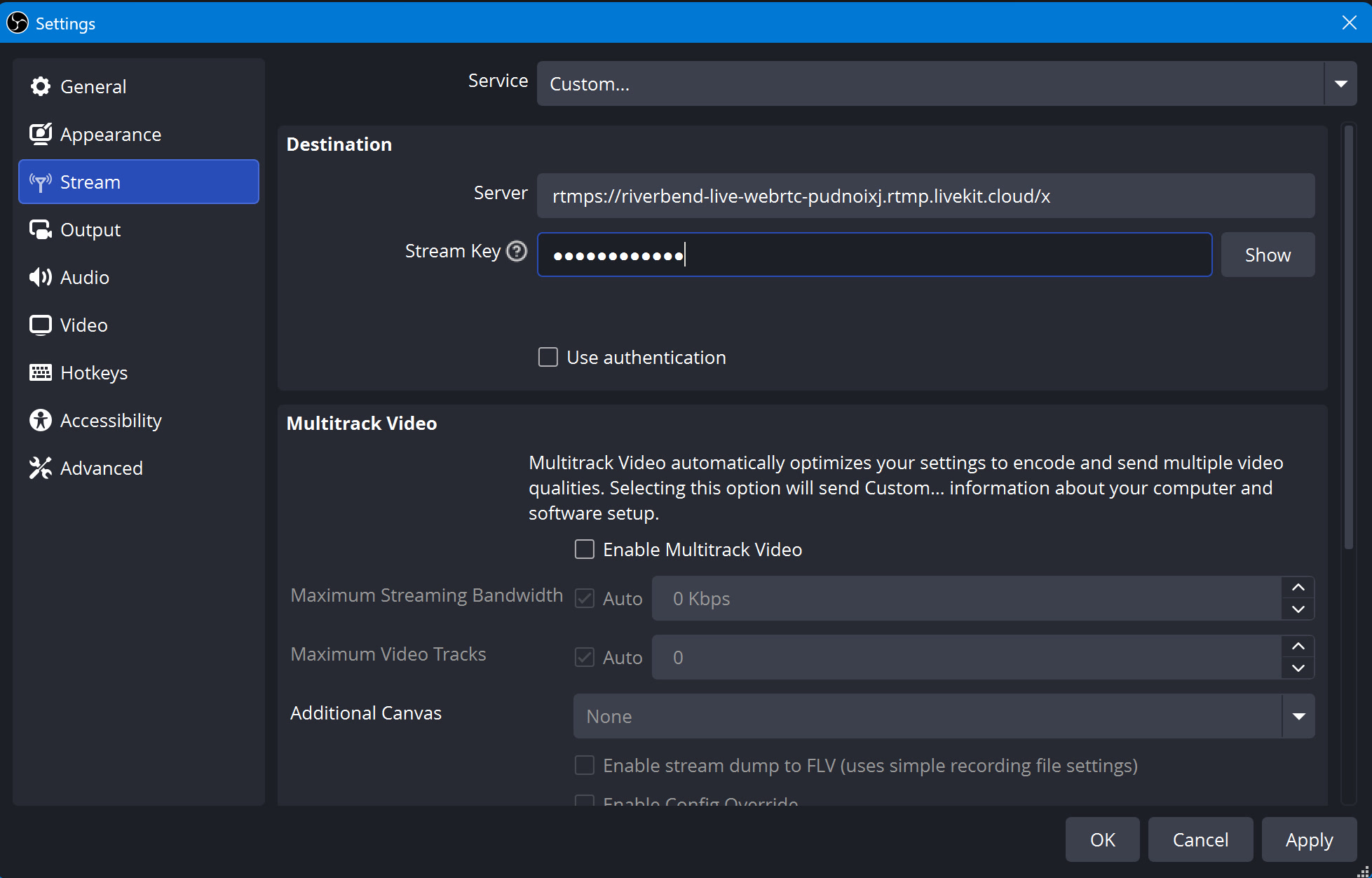Open the Additional Canvas dropdown showing None
Screen dimensions: 1372x878
(944, 716)
